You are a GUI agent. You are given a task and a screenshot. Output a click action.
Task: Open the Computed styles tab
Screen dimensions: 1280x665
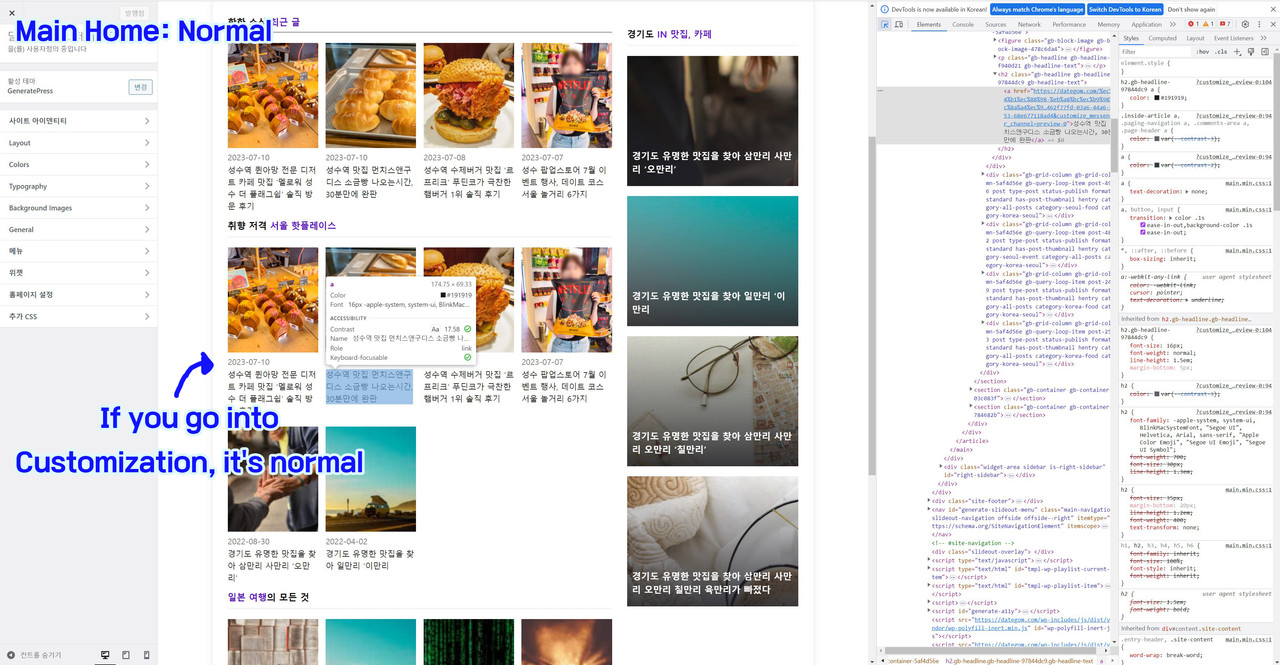pyautogui.click(x=1163, y=38)
